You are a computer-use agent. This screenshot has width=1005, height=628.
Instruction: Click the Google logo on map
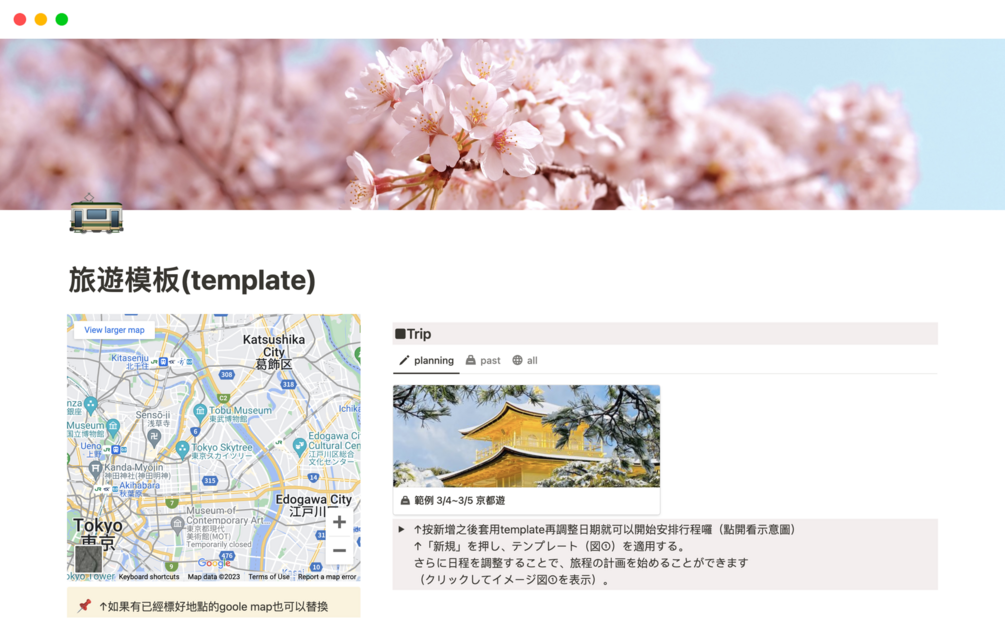214,563
